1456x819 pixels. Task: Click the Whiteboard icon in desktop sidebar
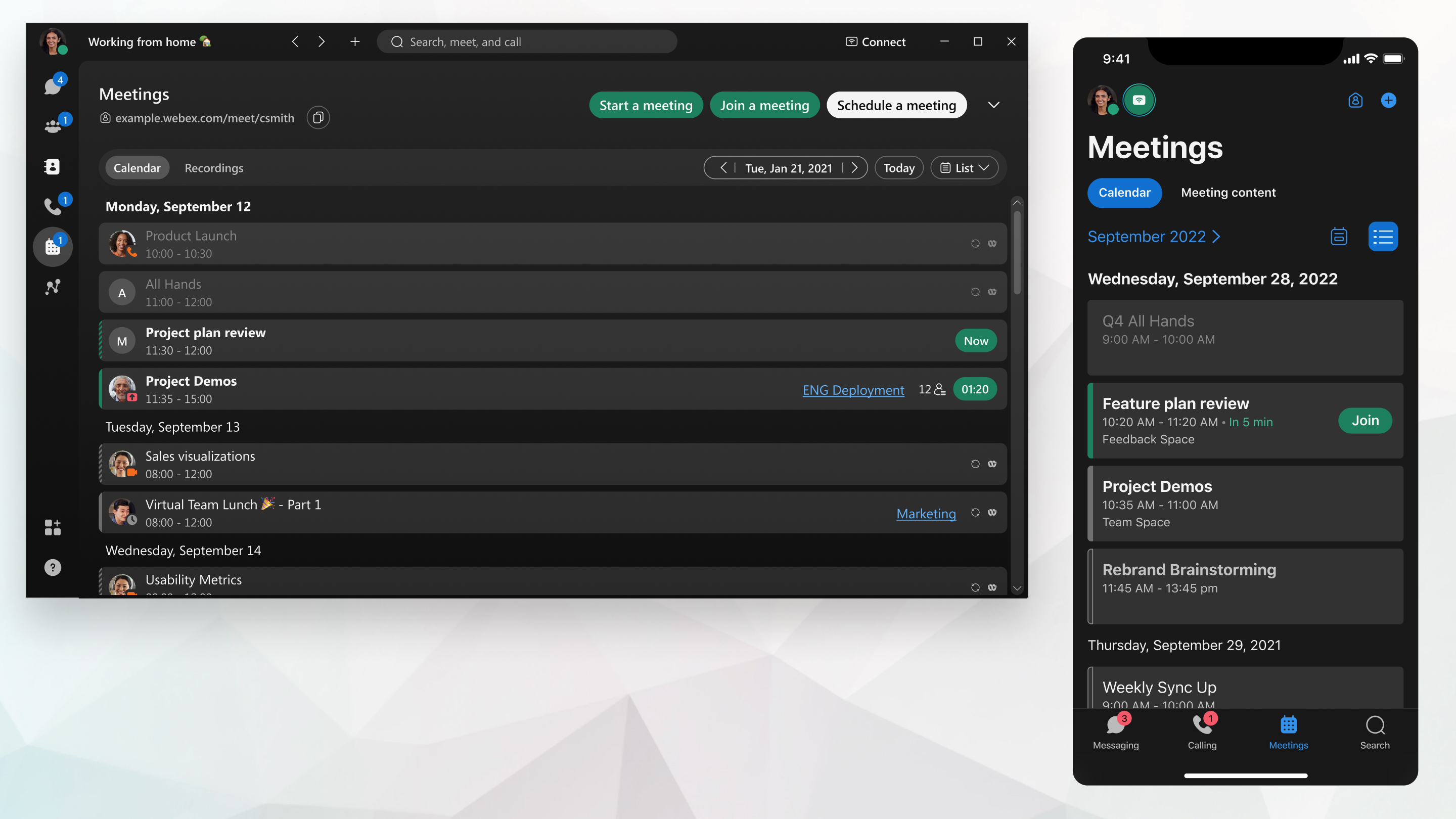click(x=52, y=287)
